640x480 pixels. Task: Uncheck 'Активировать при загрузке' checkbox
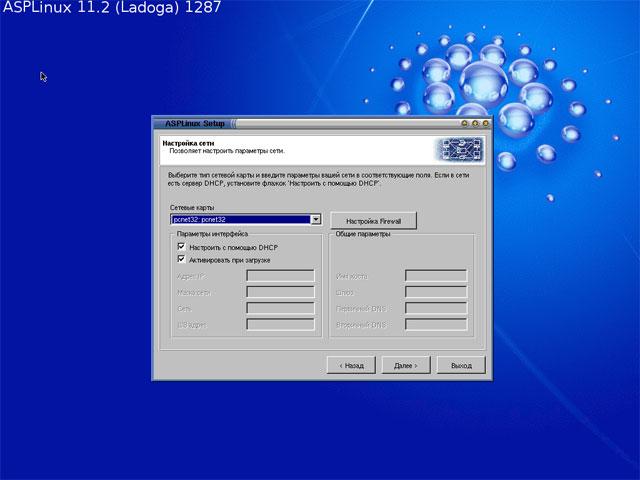181,259
